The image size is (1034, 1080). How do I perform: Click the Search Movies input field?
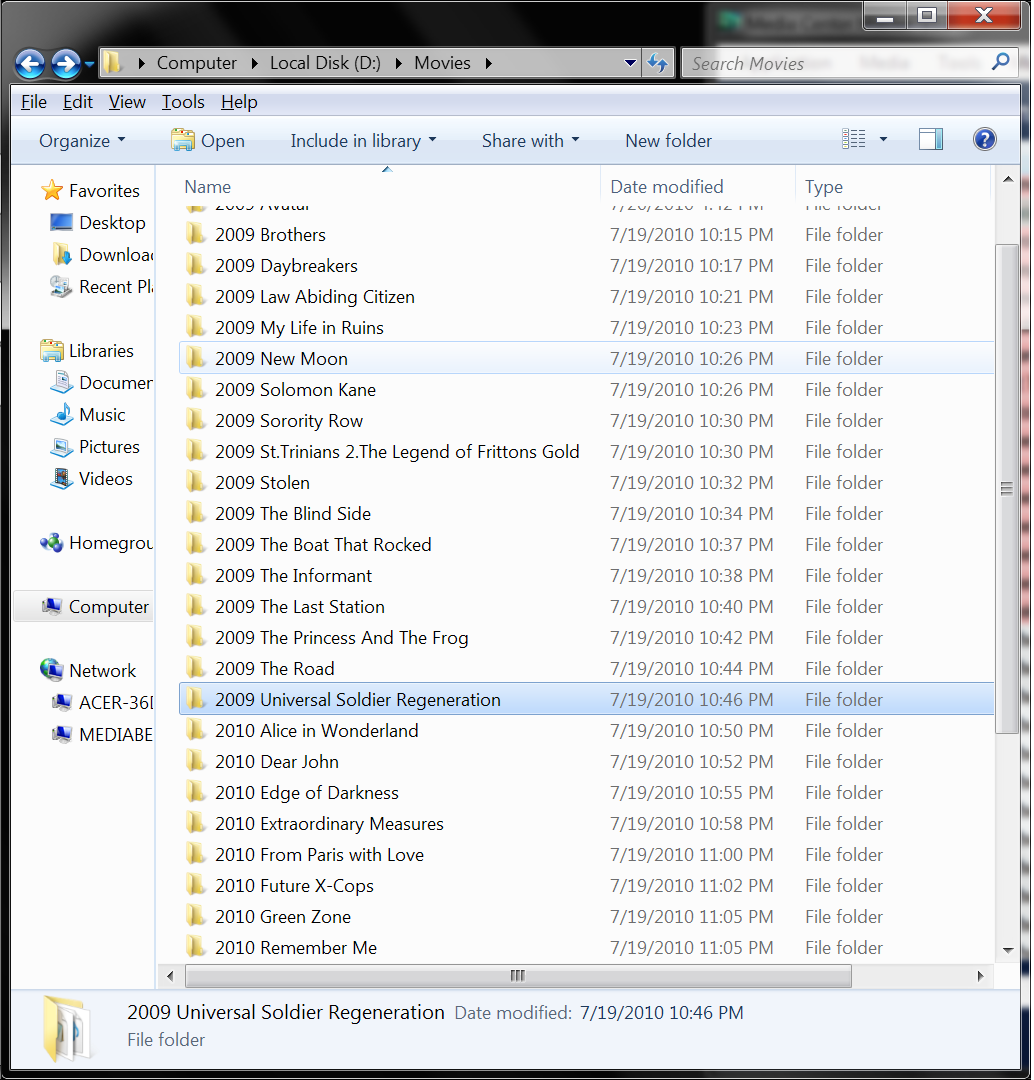coord(836,63)
